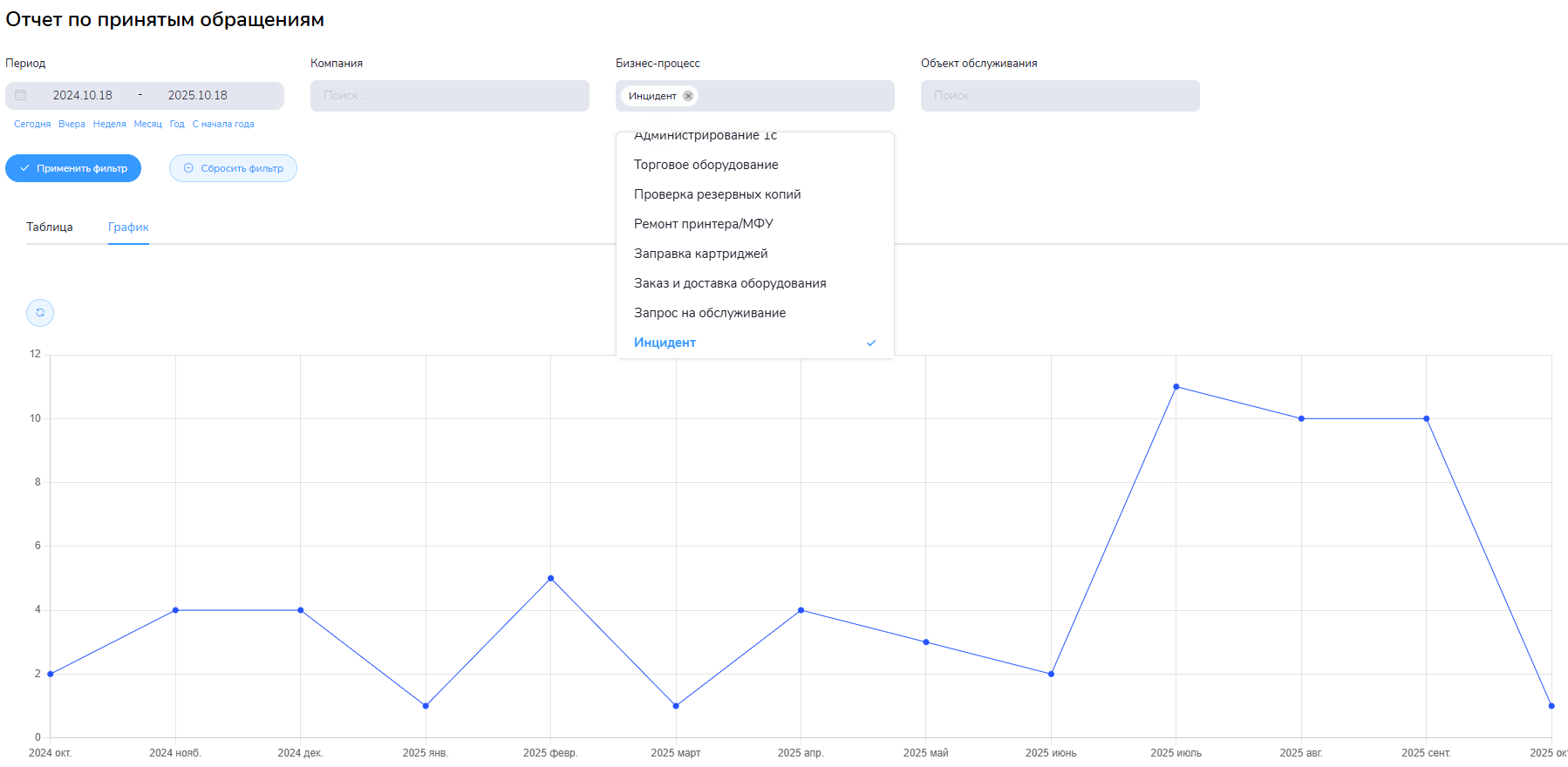
Task: Click the С начала года shortcut
Action: [x=223, y=124]
